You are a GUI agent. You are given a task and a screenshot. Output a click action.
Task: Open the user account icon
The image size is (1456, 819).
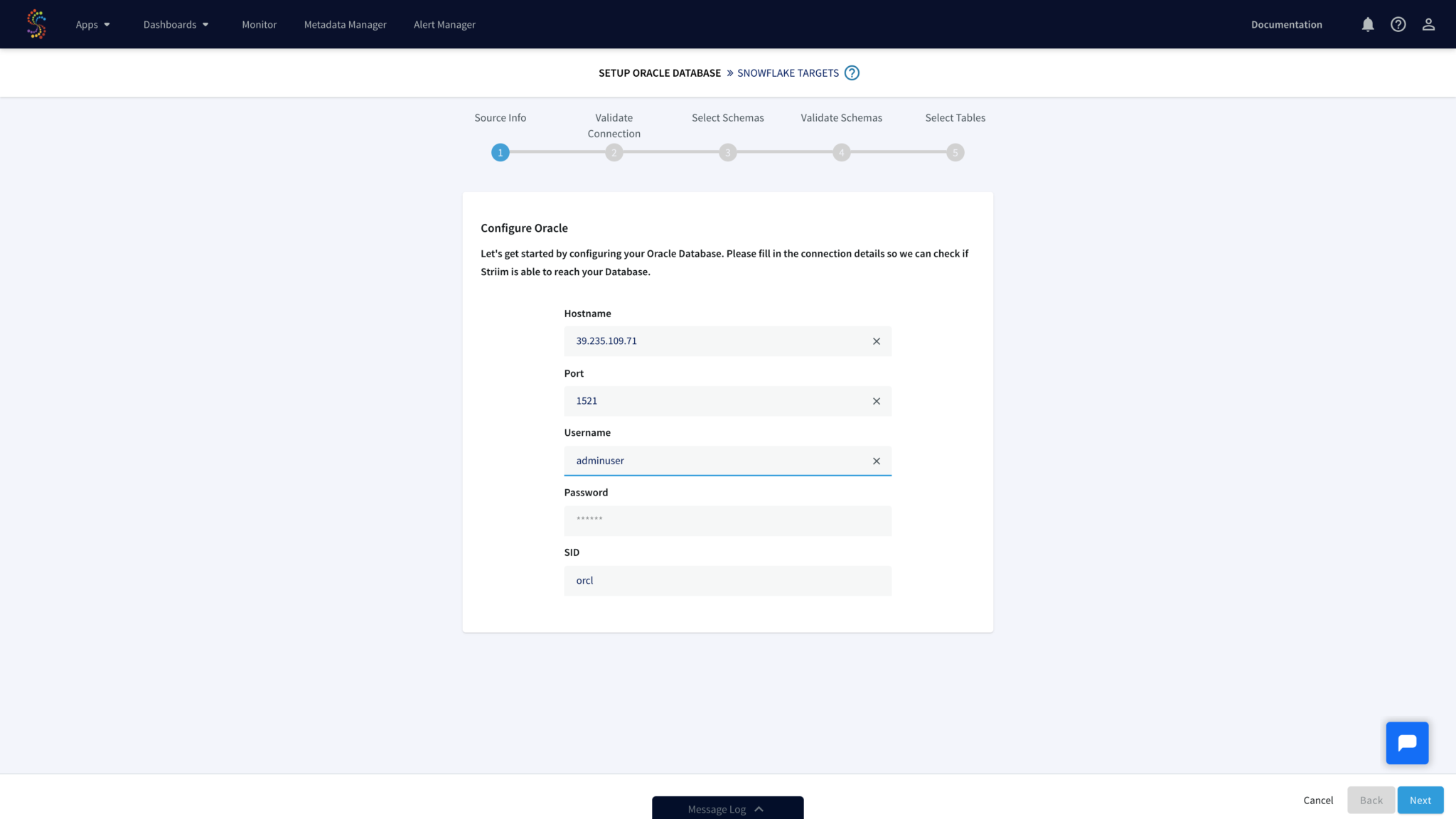click(1428, 24)
